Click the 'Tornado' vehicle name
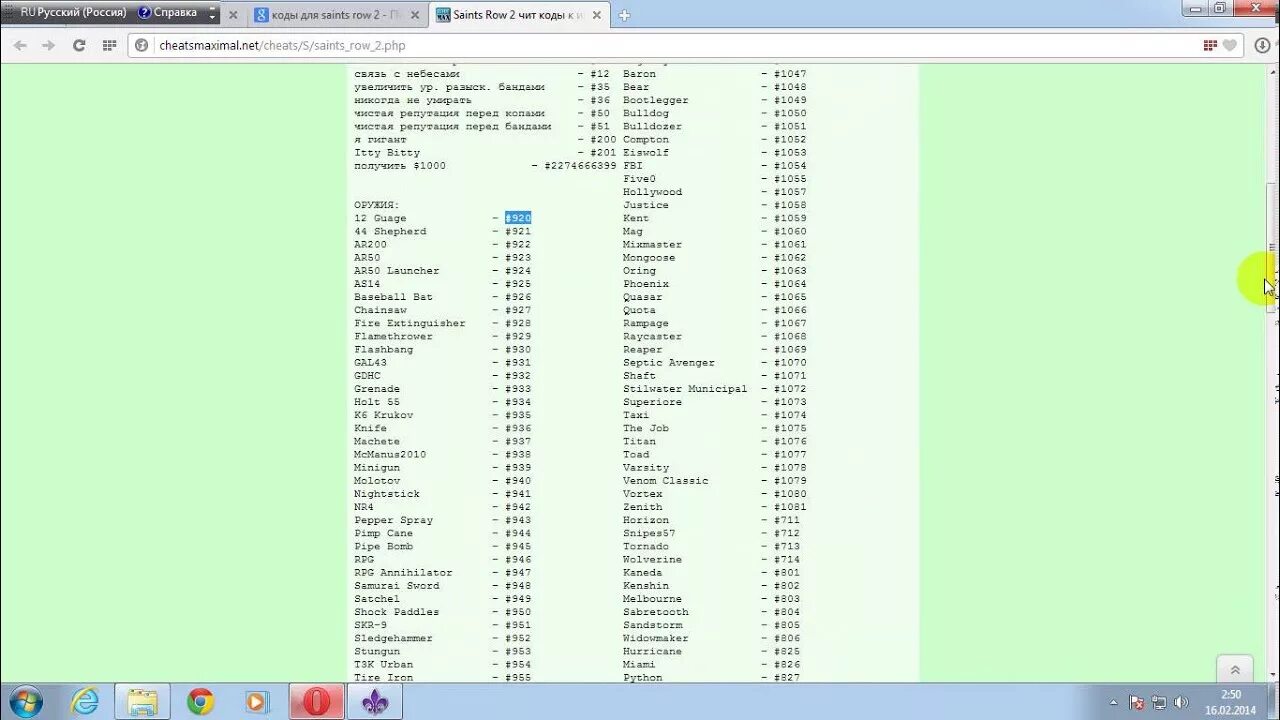The image size is (1280, 720). click(646, 547)
